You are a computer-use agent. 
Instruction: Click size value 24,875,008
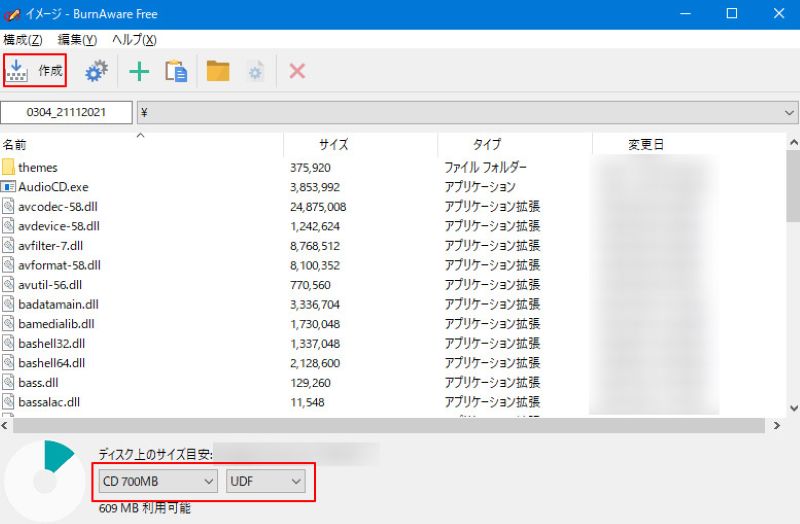318,207
